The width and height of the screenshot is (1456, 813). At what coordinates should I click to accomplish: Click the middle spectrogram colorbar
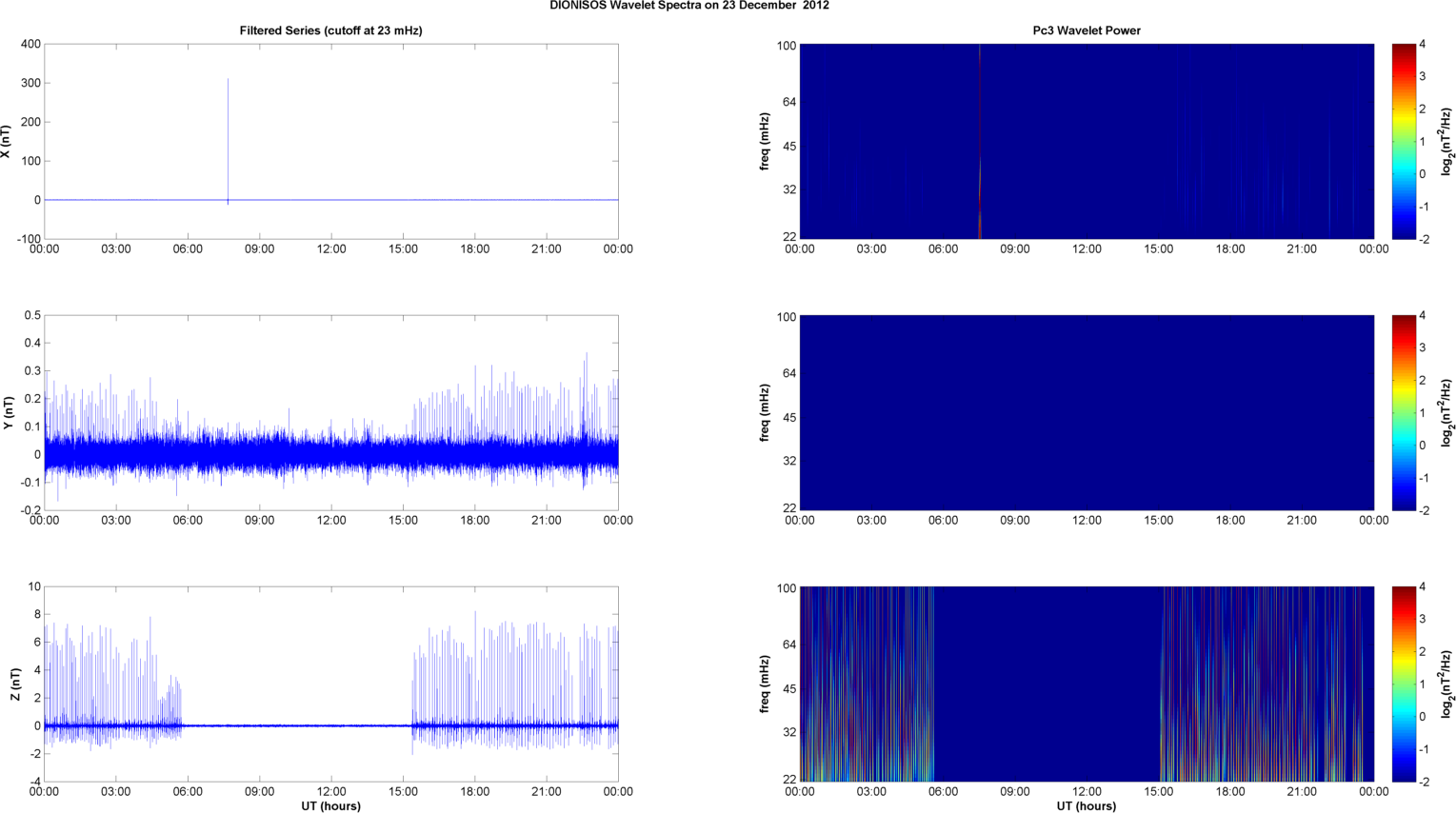coord(1404,412)
